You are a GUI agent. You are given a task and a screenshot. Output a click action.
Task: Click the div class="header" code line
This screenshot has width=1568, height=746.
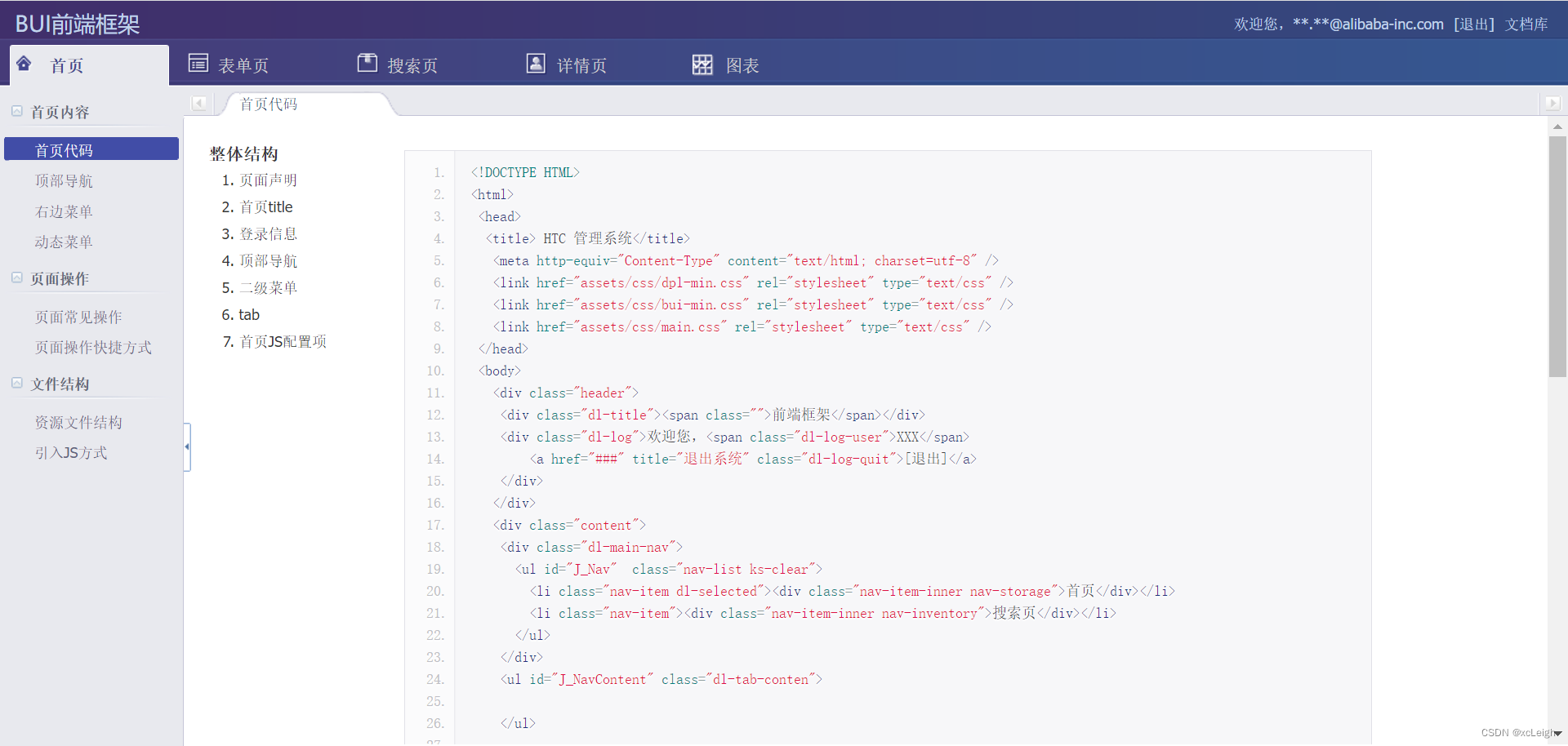click(x=566, y=393)
